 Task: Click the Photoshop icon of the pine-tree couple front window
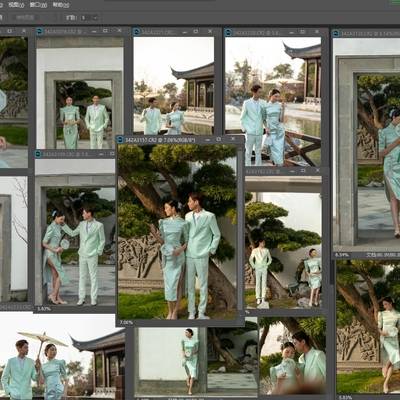(121, 139)
